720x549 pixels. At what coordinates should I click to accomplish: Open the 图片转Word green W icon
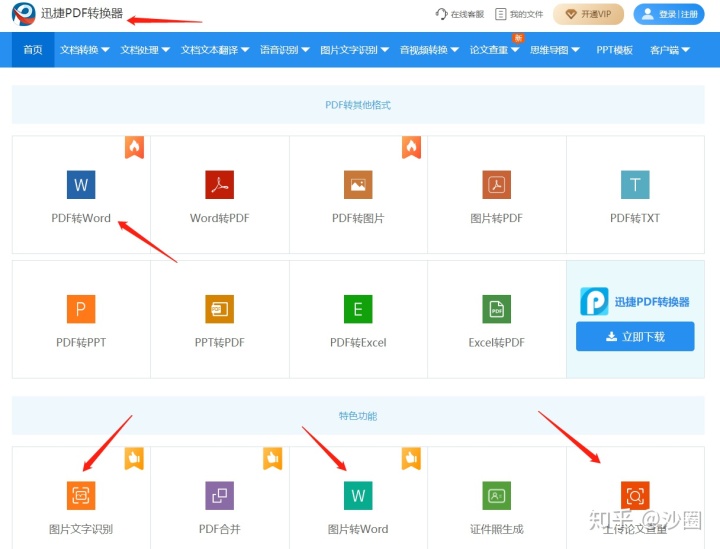[x=358, y=495]
